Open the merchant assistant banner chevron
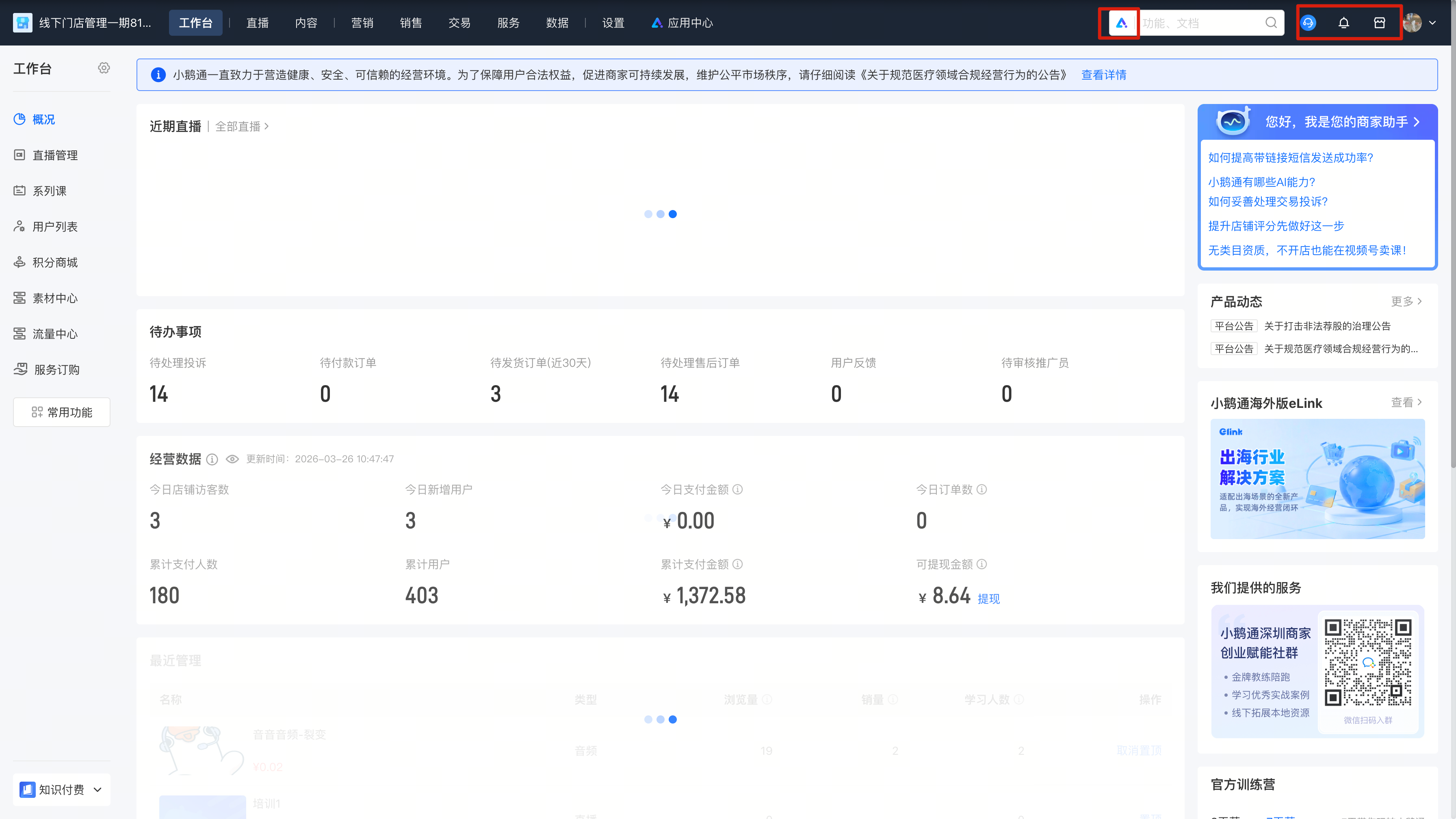The height and width of the screenshot is (819, 1456). pyautogui.click(x=1417, y=122)
